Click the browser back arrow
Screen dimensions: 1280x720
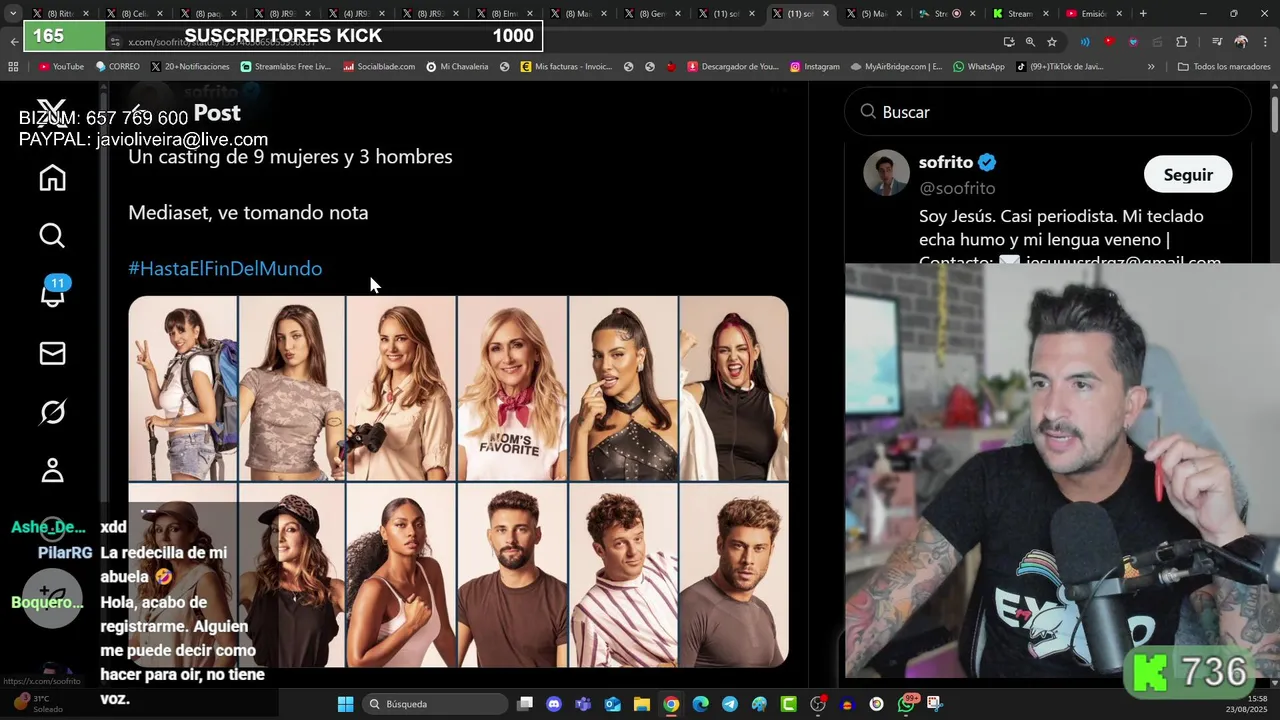tap(14, 42)
